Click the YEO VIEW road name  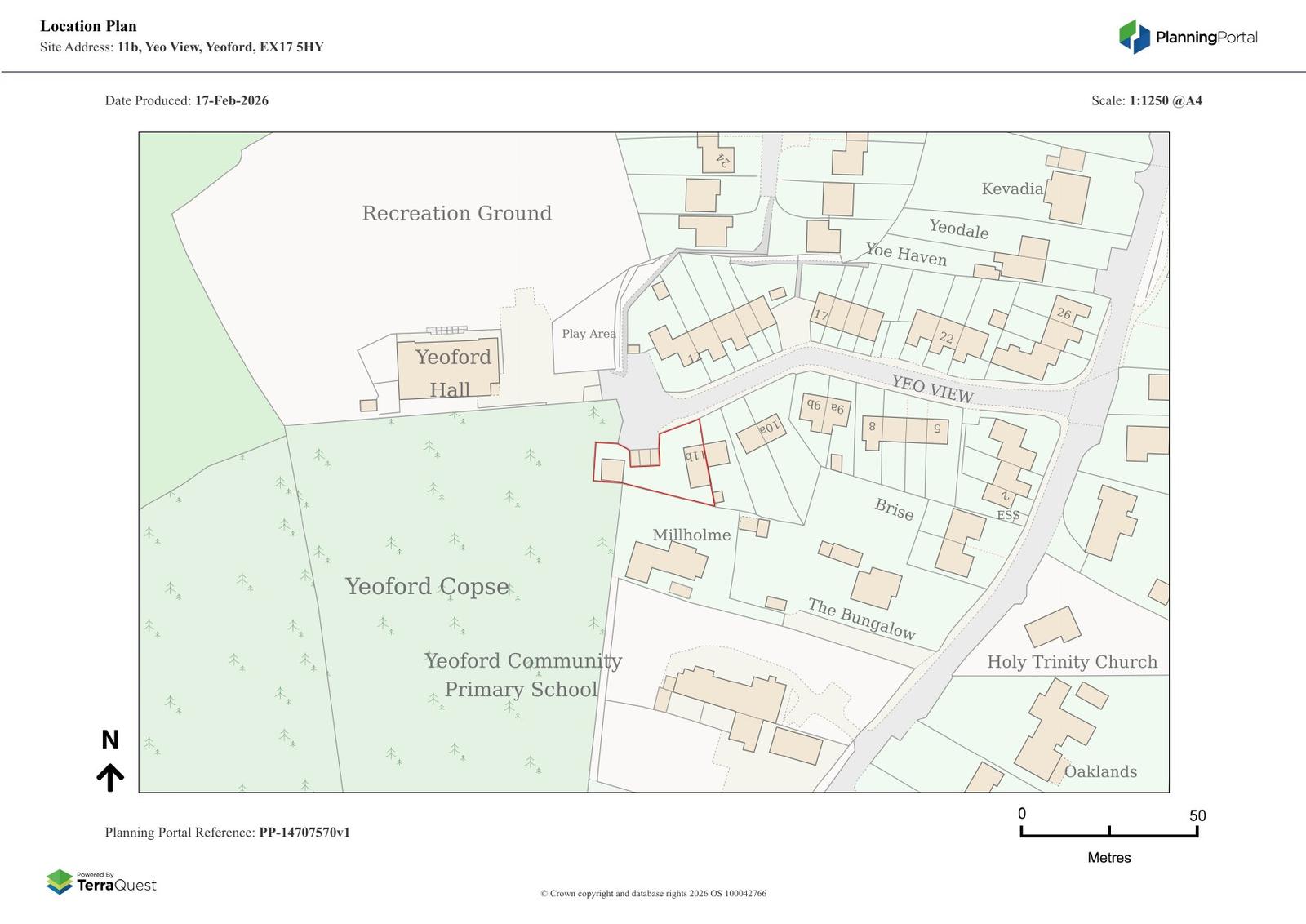[931, 389]
